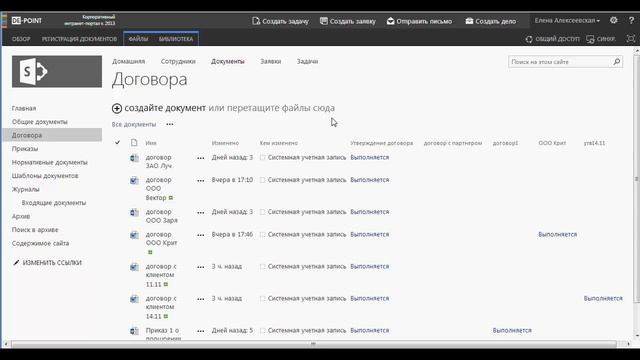Open the settings gear menu
The image size is (640, 360).
[613, 20]
